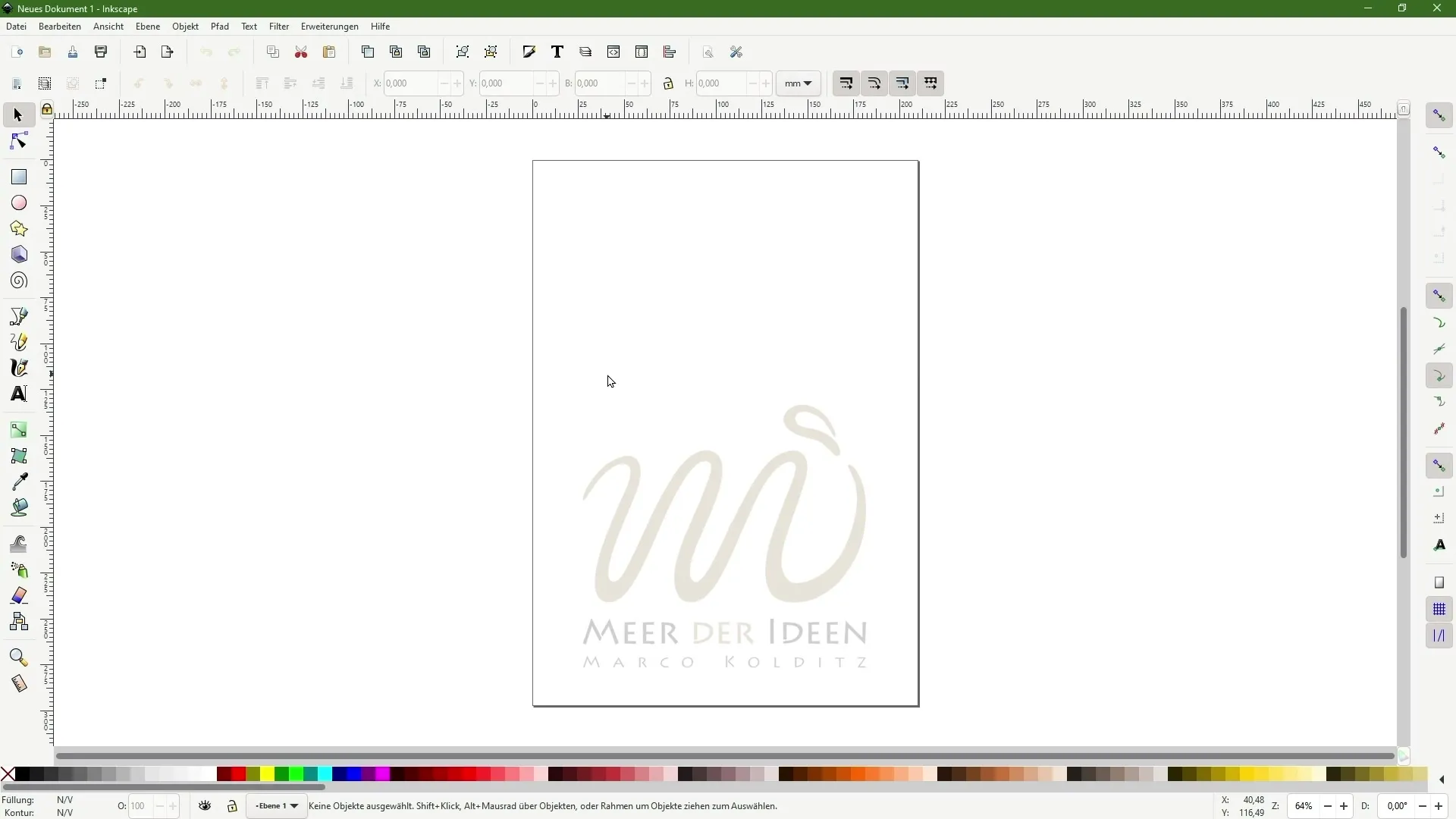The image size is (1456, 819).
Task: Select the Selector arrow tool
Action: coord(18,115)
